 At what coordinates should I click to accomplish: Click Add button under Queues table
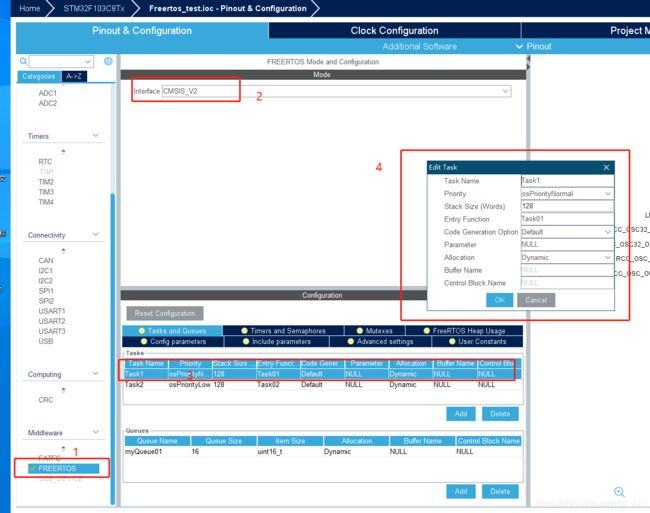[x=461, y=491]
